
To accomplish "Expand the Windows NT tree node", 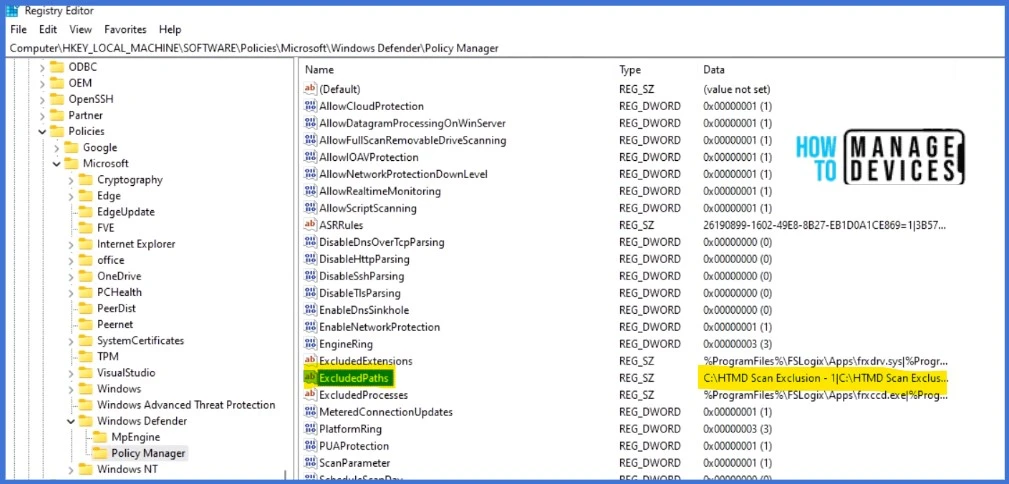I will 71,469.
